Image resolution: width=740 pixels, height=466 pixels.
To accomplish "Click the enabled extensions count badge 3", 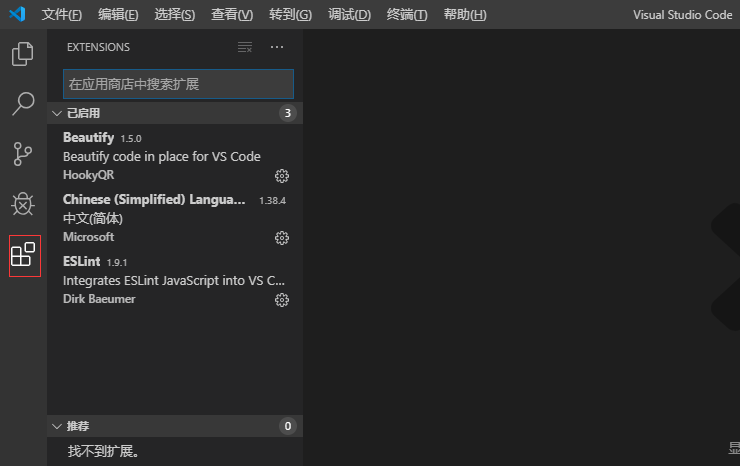I will click(287, 113).
